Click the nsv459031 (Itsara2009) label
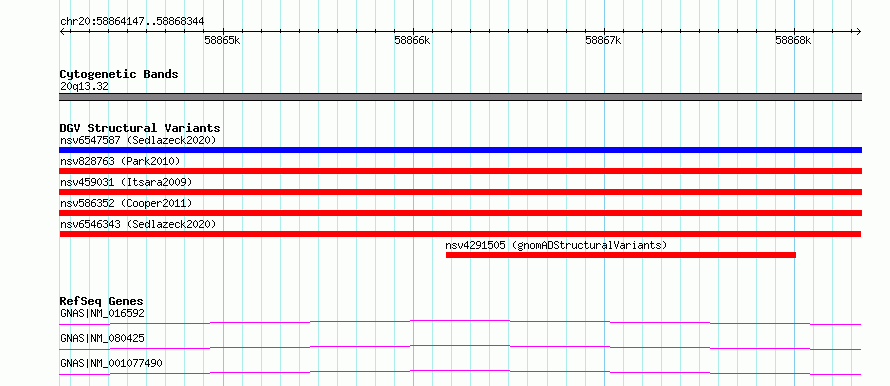 126,182
